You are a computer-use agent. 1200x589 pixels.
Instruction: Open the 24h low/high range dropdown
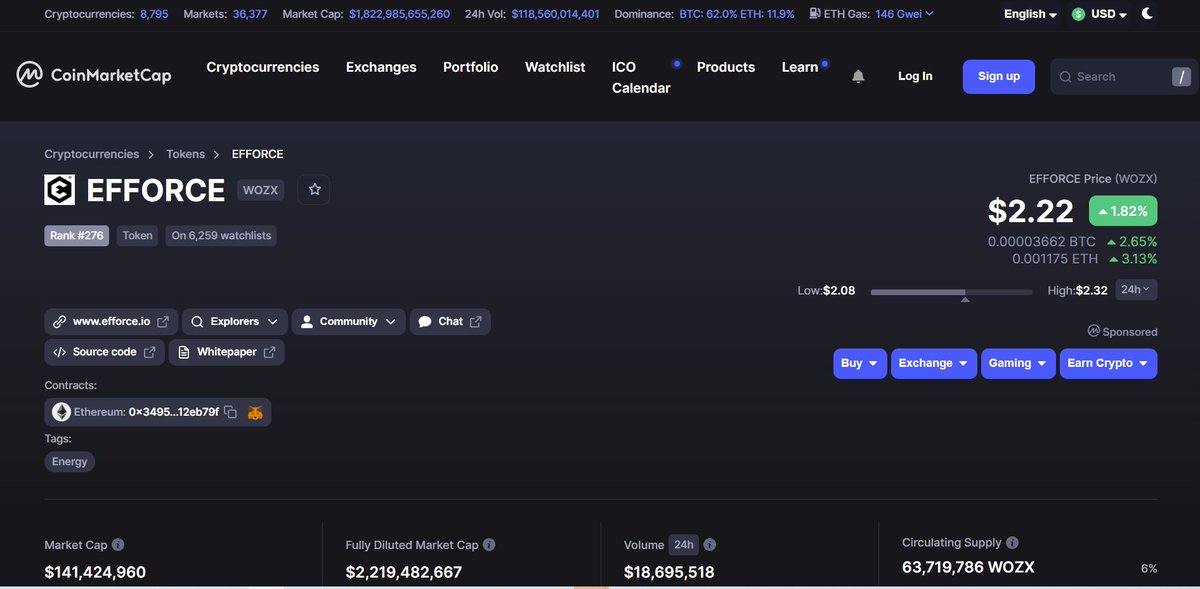point(1135,289)
